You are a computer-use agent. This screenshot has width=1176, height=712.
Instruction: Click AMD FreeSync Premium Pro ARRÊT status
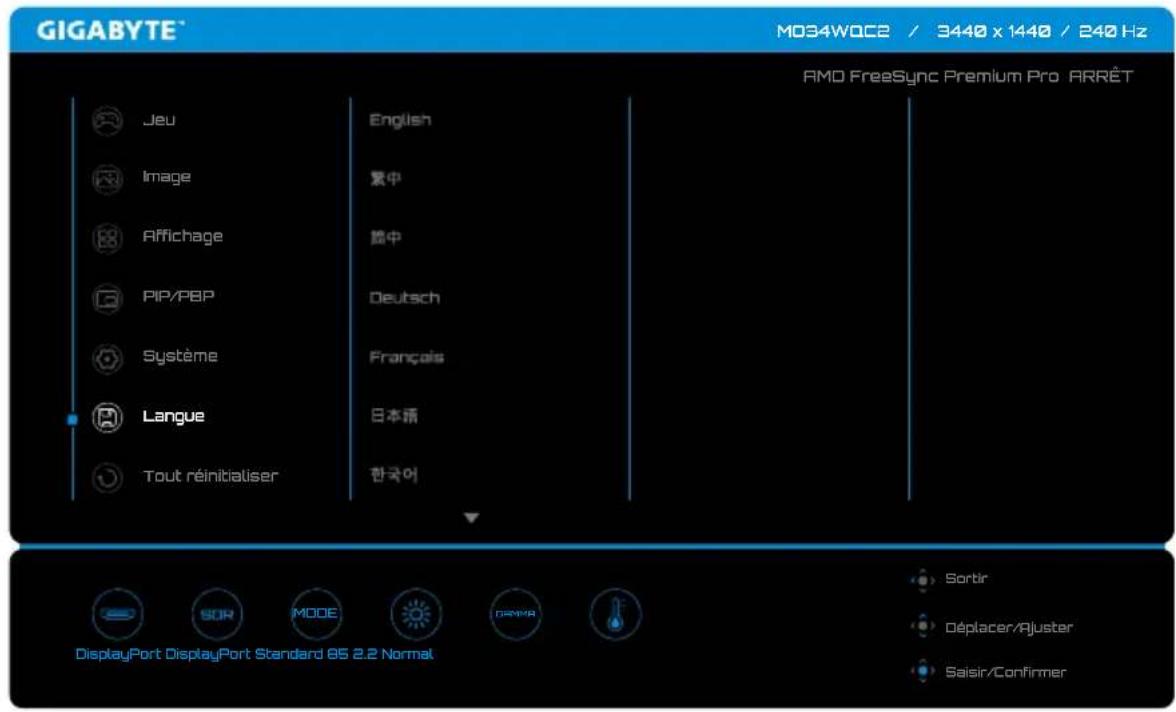pyautogui.click(x=968, y=76)
